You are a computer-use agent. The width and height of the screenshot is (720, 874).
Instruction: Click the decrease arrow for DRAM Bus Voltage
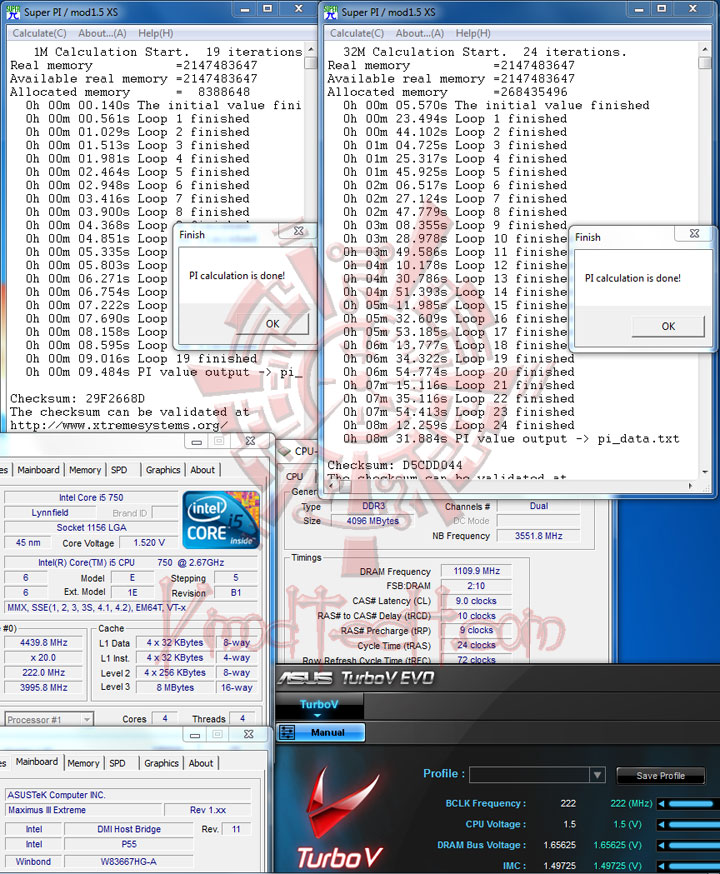pyautogui.click(x=661, y=845)
